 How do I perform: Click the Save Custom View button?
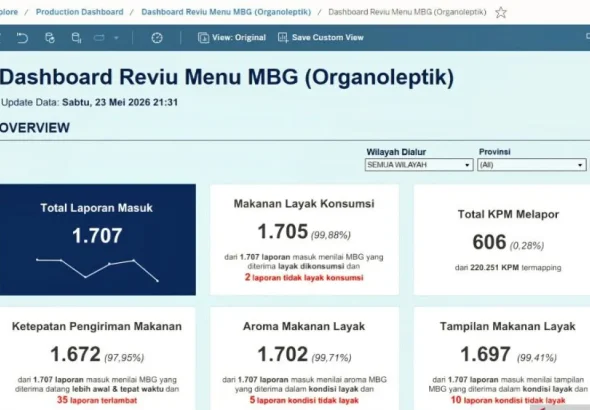(321, 38)
